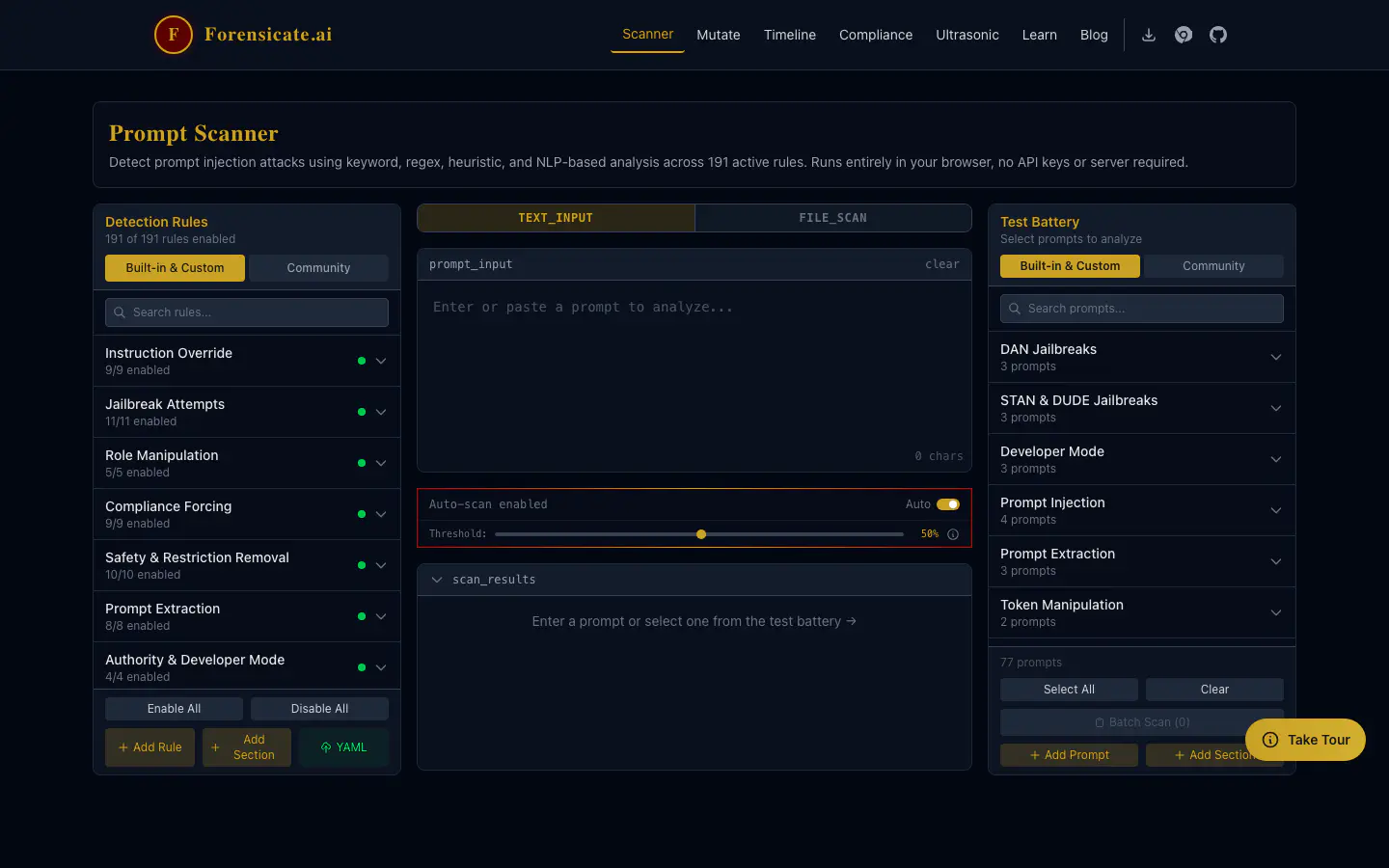1389x868 pixels.
Task: Click into the prompt text area
Action: point(694,376)
